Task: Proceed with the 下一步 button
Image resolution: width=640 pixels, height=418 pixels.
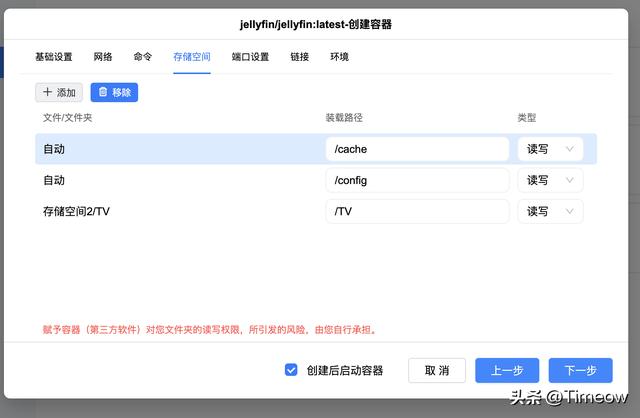Action: click(580, 370)
